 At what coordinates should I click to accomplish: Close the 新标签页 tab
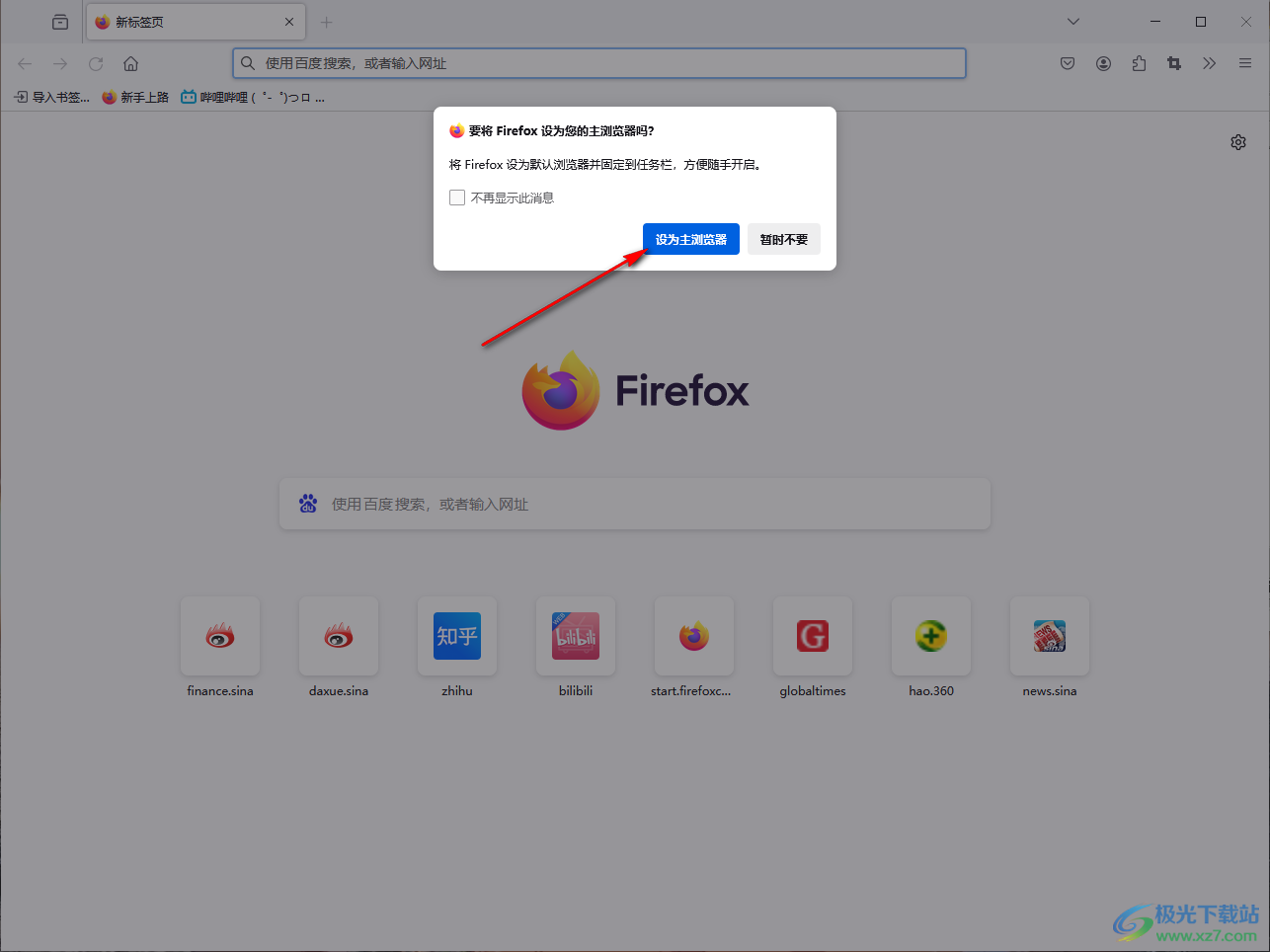289,22
